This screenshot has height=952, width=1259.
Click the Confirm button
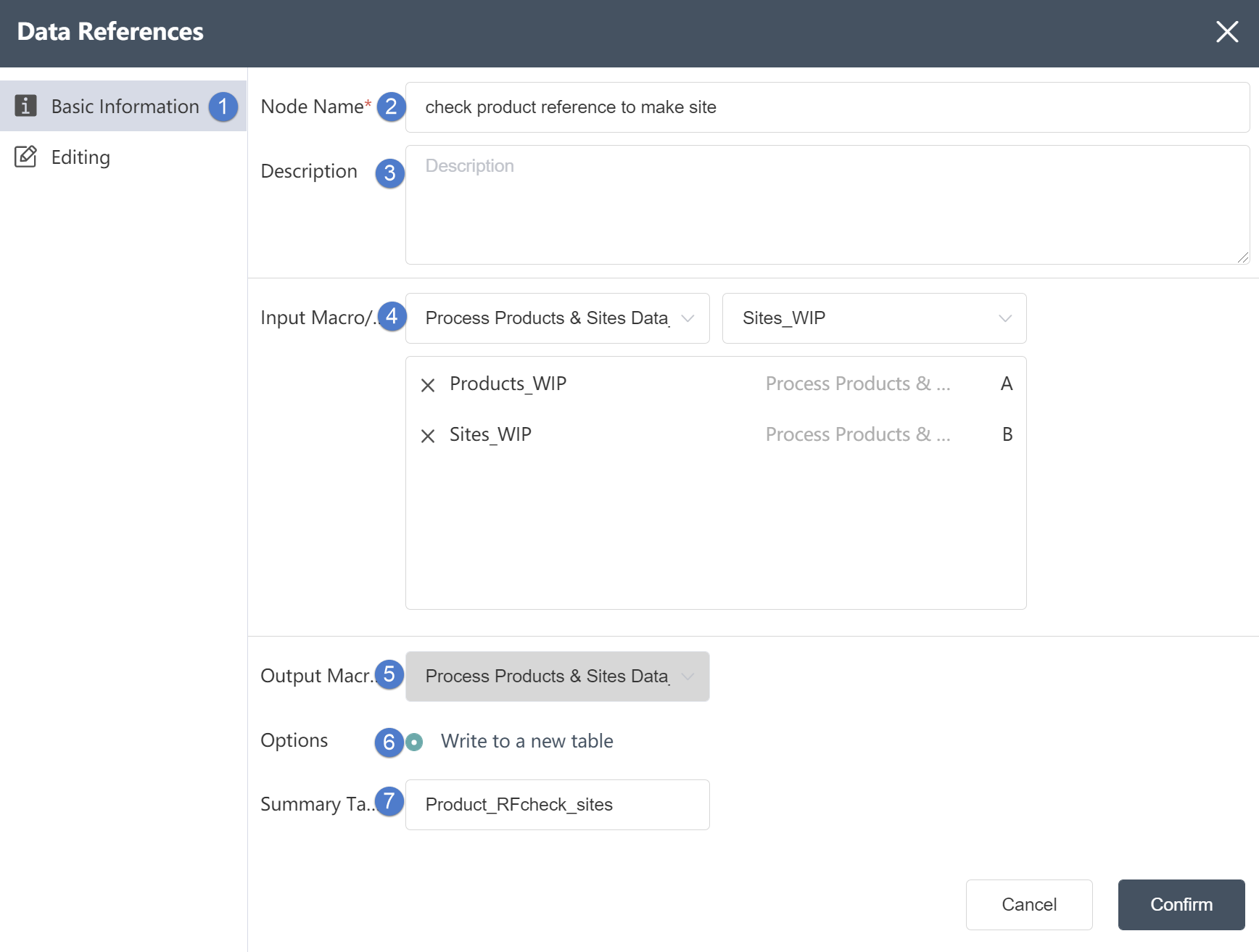click(1181, 905)
